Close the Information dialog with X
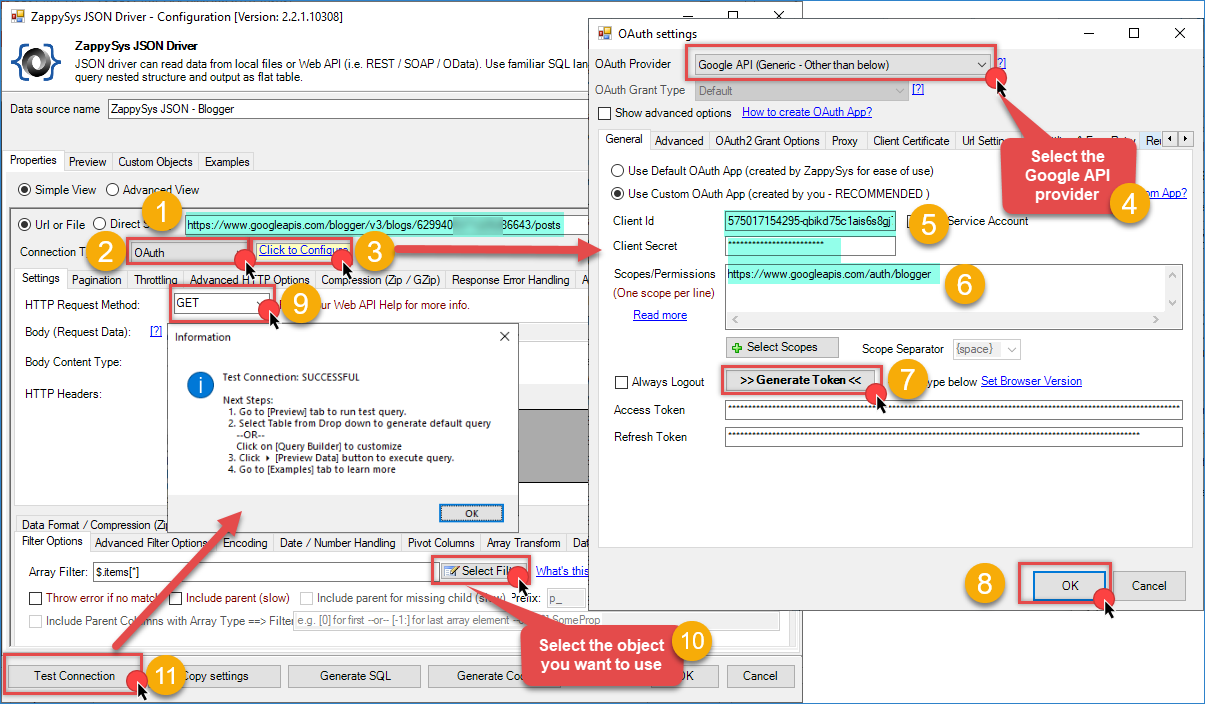 tap(505, 337)
